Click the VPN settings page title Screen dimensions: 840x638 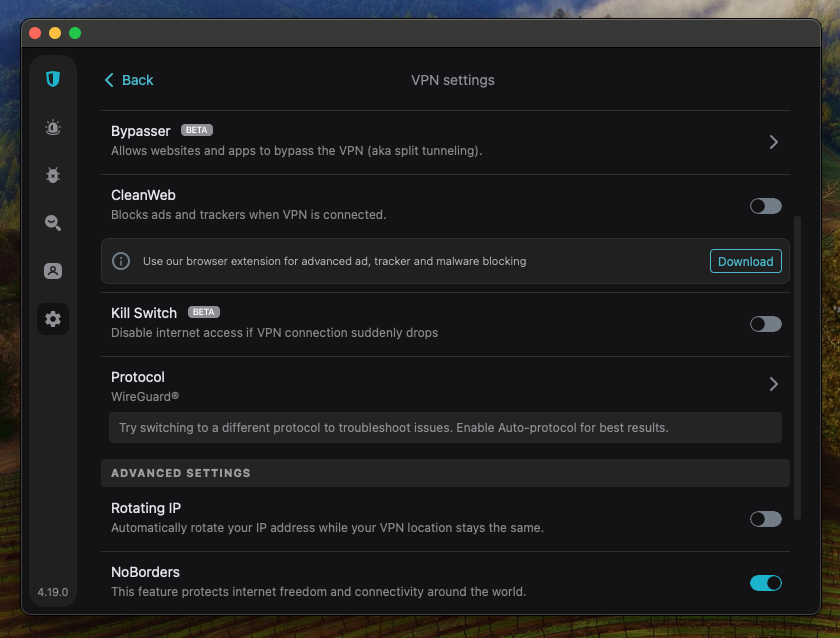click(453, 80)
